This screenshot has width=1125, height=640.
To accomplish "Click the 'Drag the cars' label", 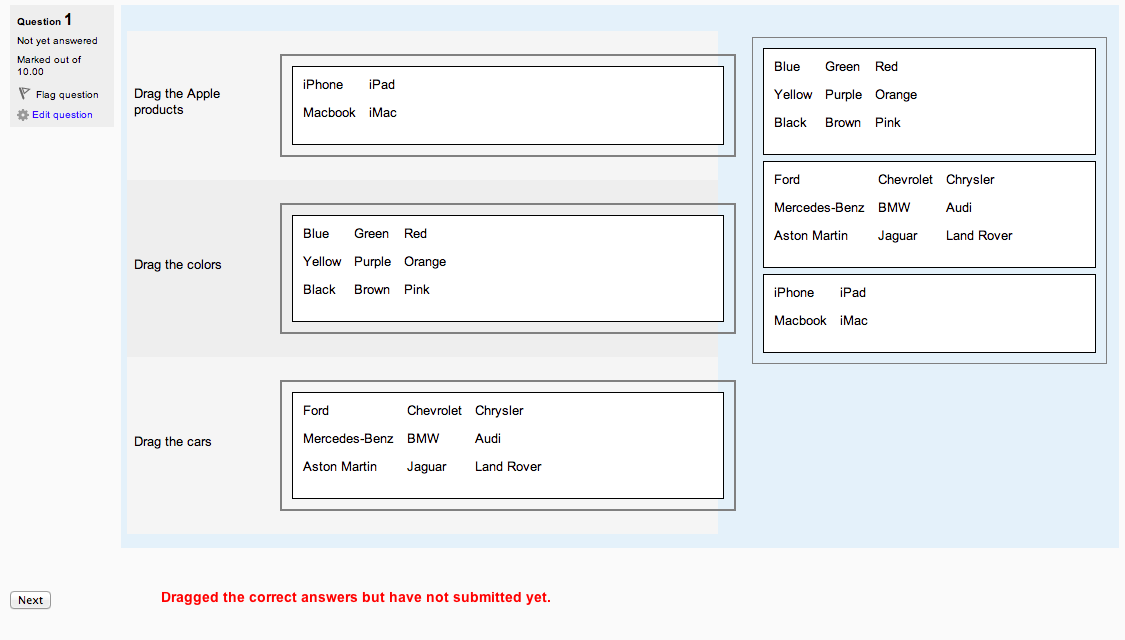I will (172, 441).
